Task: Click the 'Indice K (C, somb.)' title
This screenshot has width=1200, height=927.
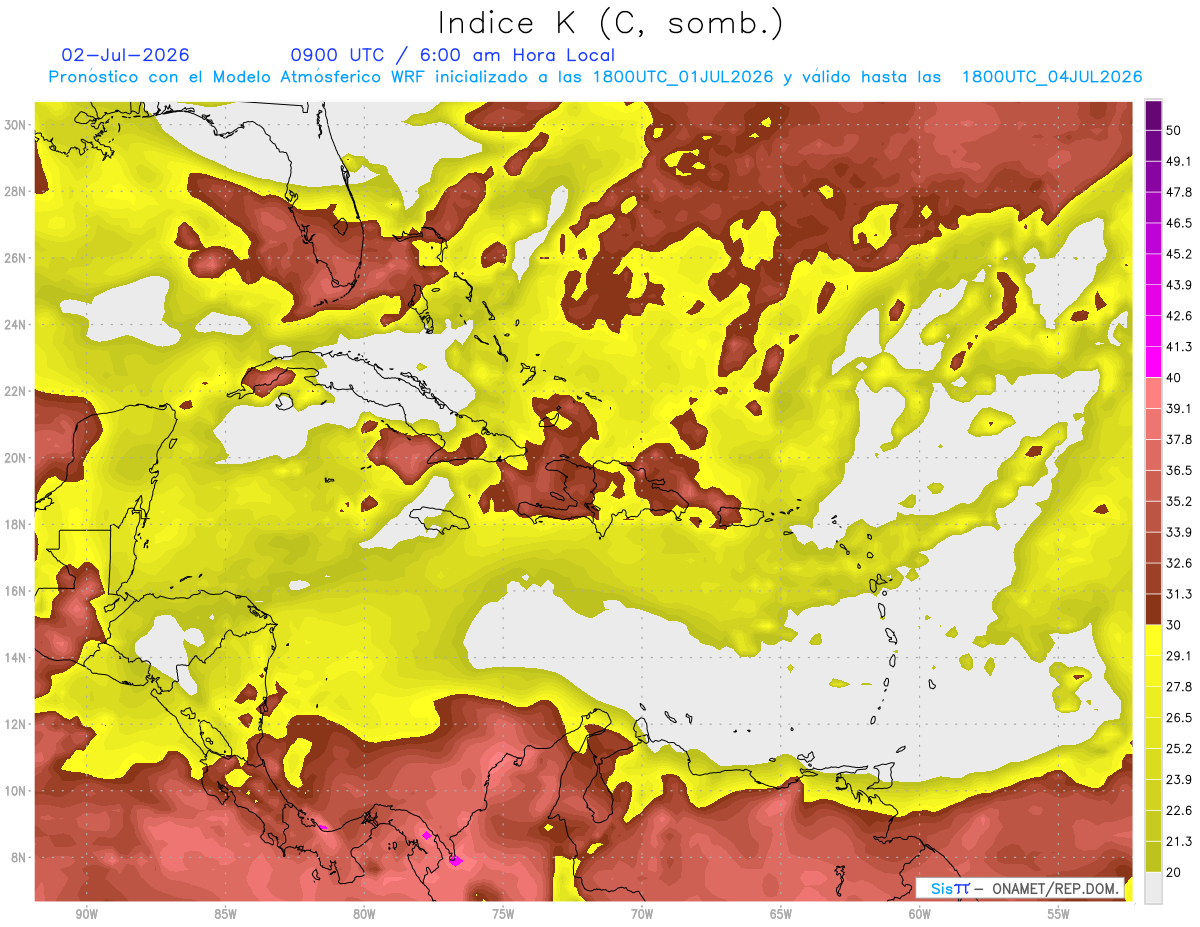Action: pyautogui.click(x=611, y=23)
